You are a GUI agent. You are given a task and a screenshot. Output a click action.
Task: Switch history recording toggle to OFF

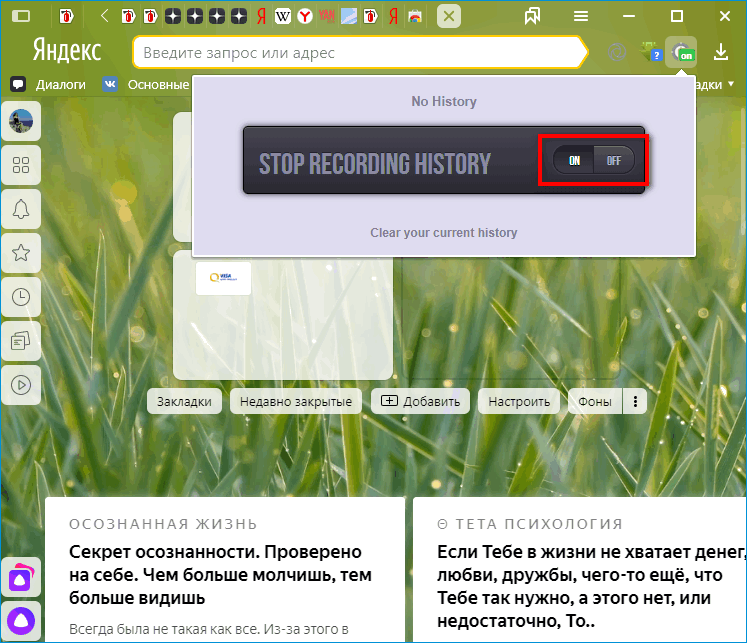[x=614, y=161]
